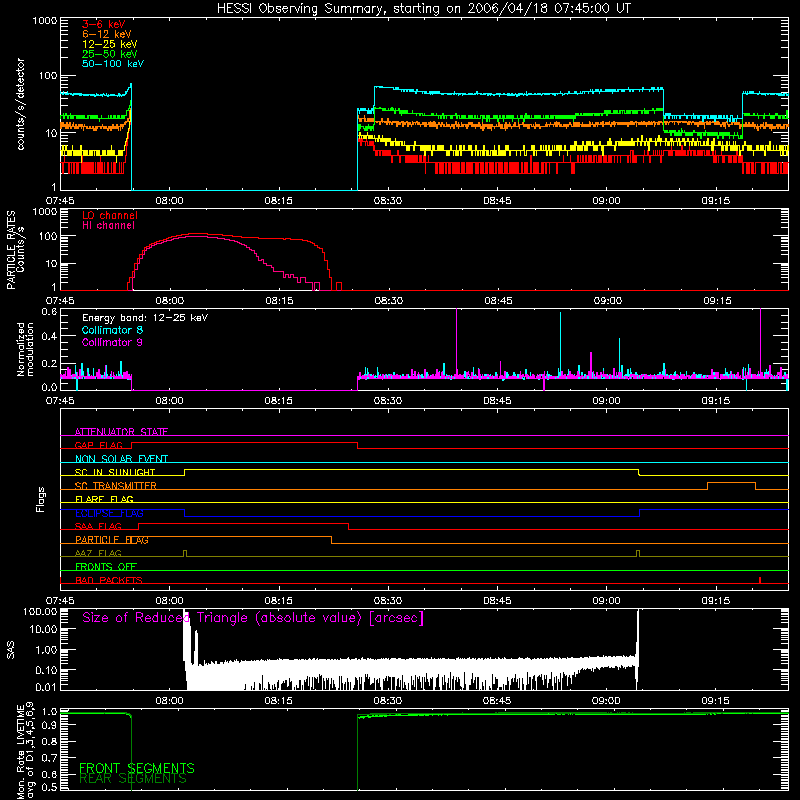Select the 12-25 keV legend label in top plot

coord(110,44)
